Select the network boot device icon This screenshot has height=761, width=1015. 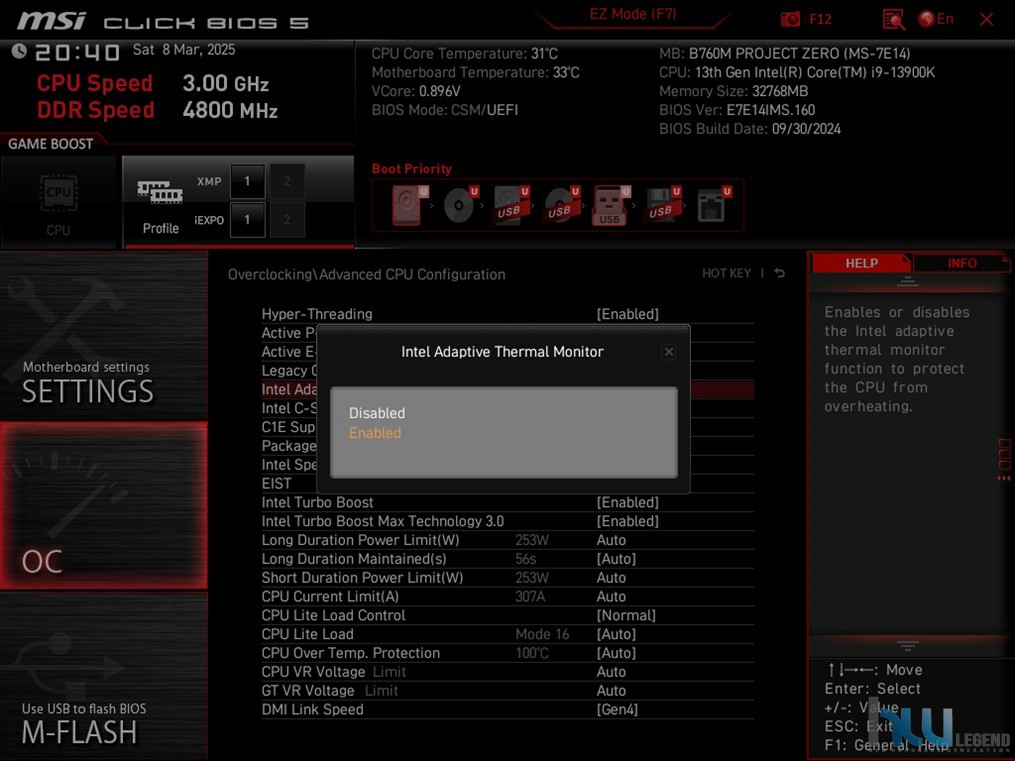pos(713,205)
